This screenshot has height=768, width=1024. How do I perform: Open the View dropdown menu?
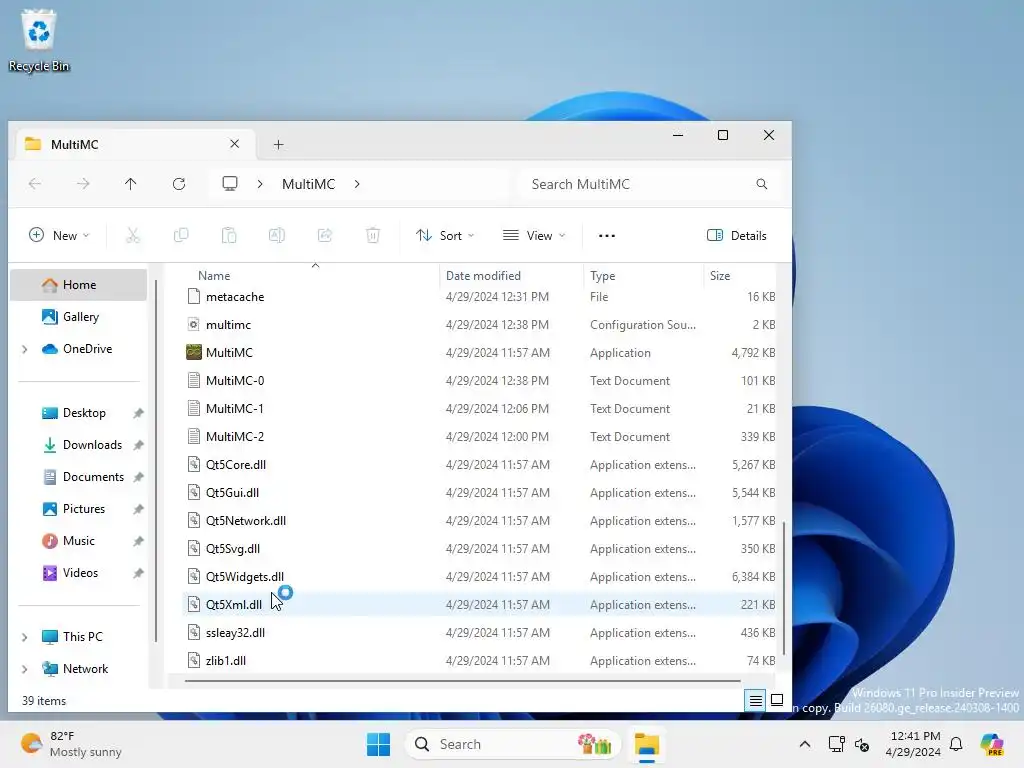[x=534, y=236]
